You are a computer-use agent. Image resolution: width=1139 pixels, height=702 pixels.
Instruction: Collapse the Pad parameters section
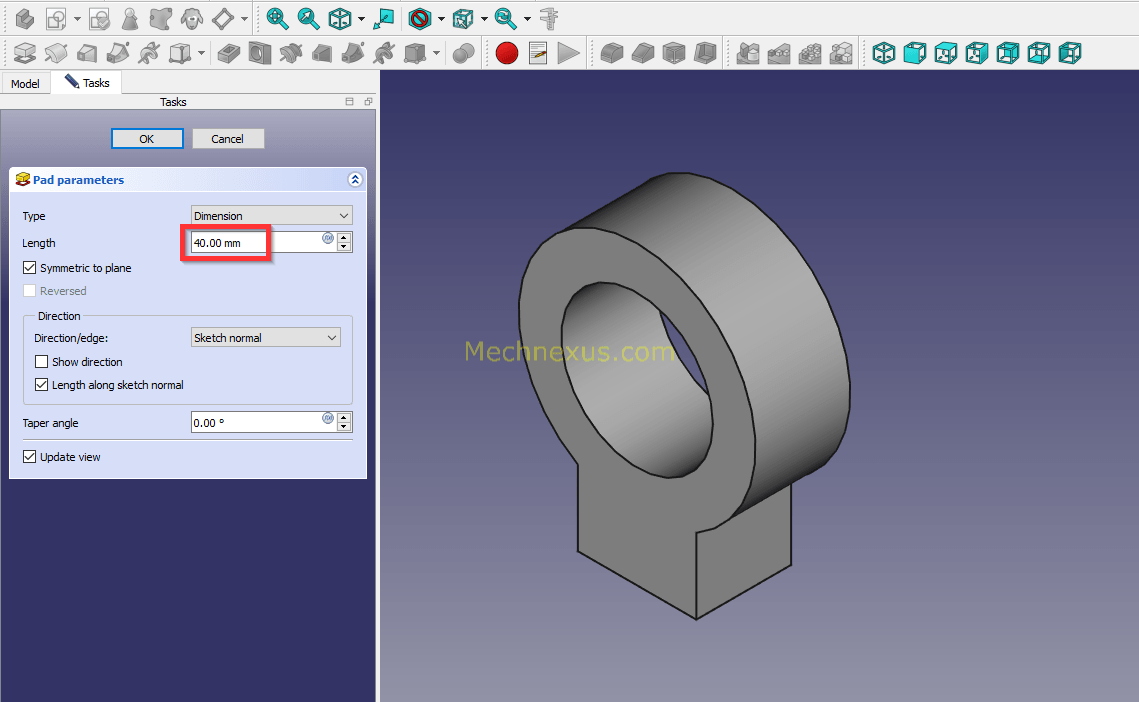pos(354,180)
